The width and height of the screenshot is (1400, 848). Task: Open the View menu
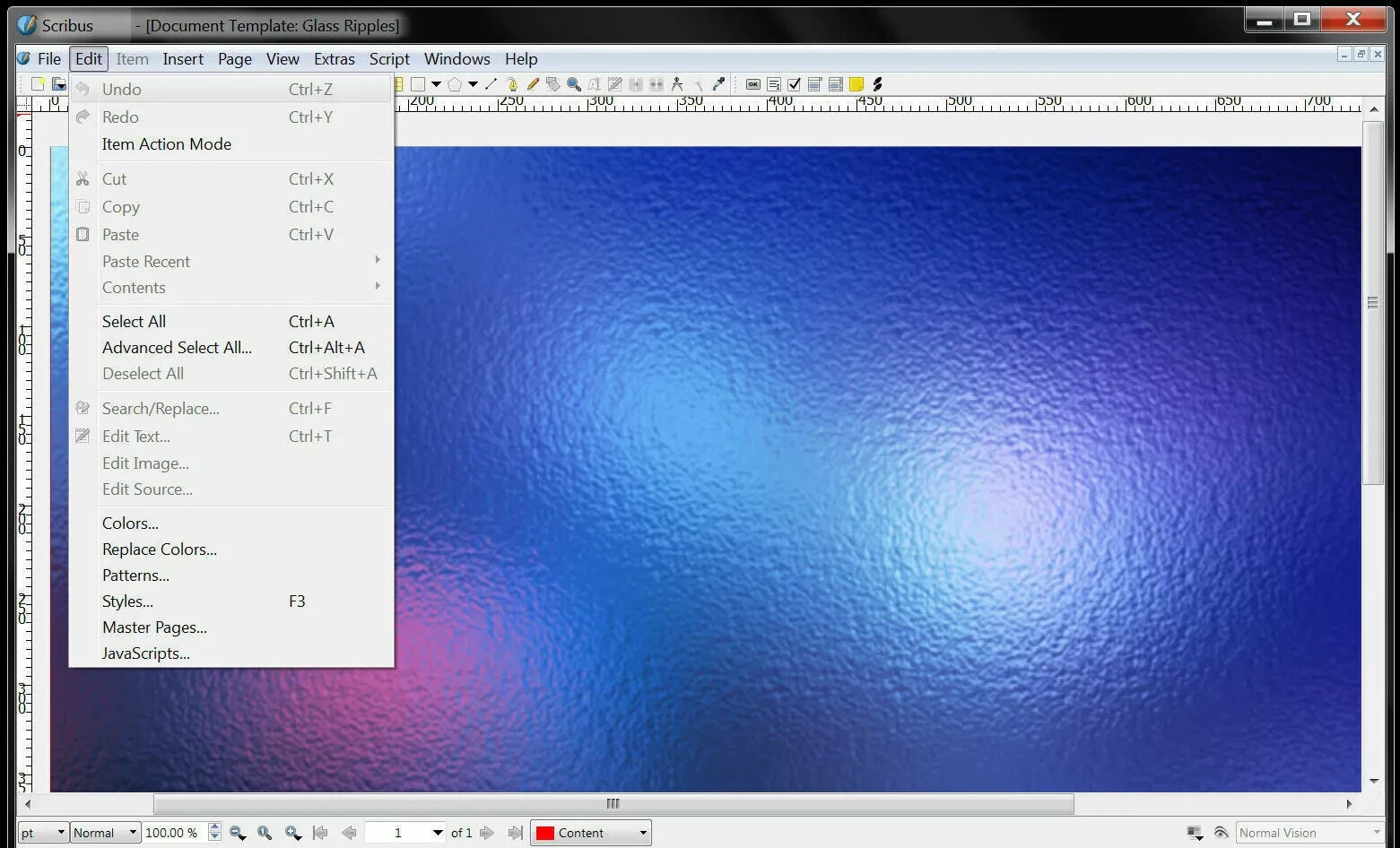(283, 59)
